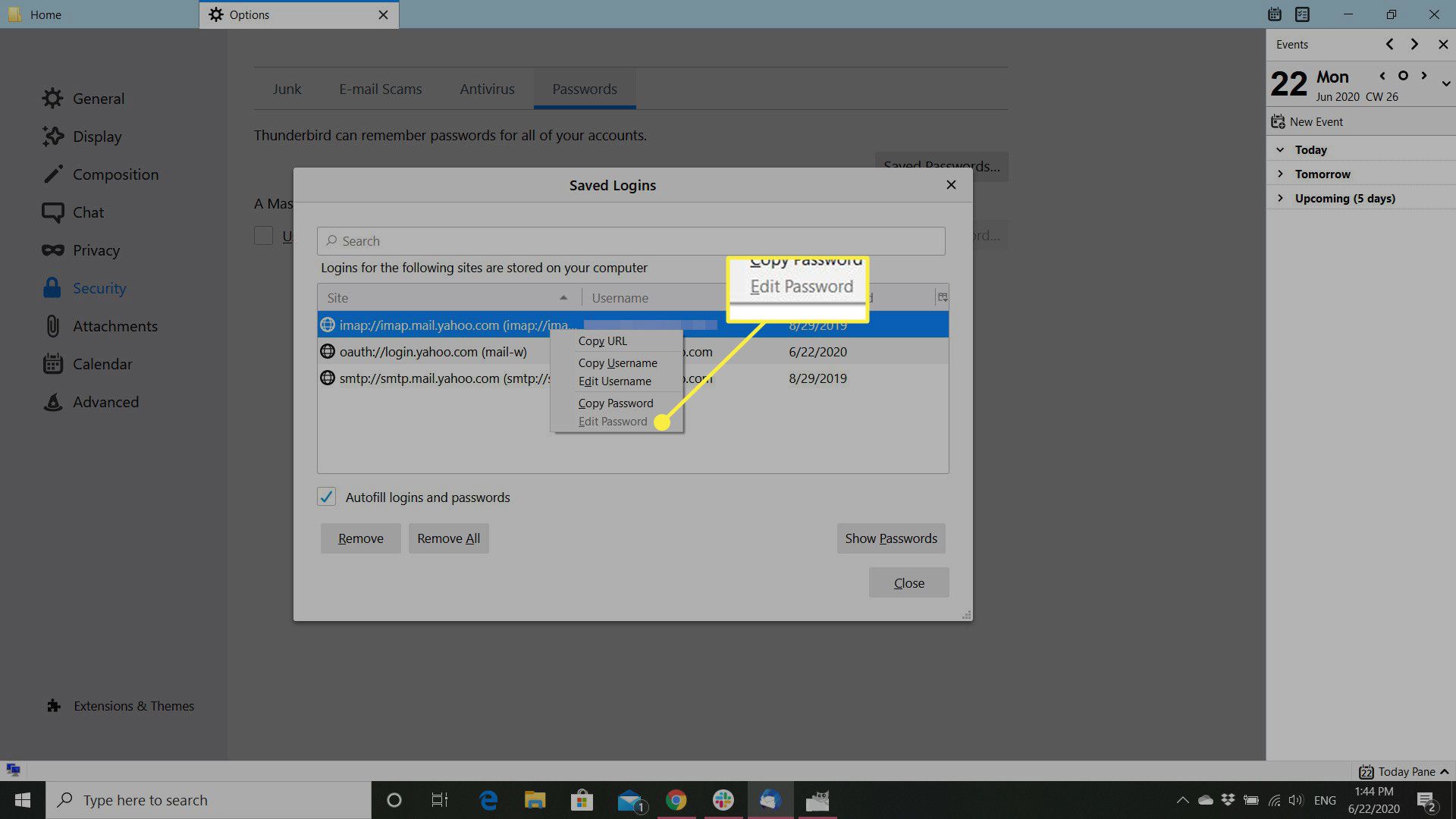
Task: Click the Windows taskbar search box
Action: click(x=209, y=800)
